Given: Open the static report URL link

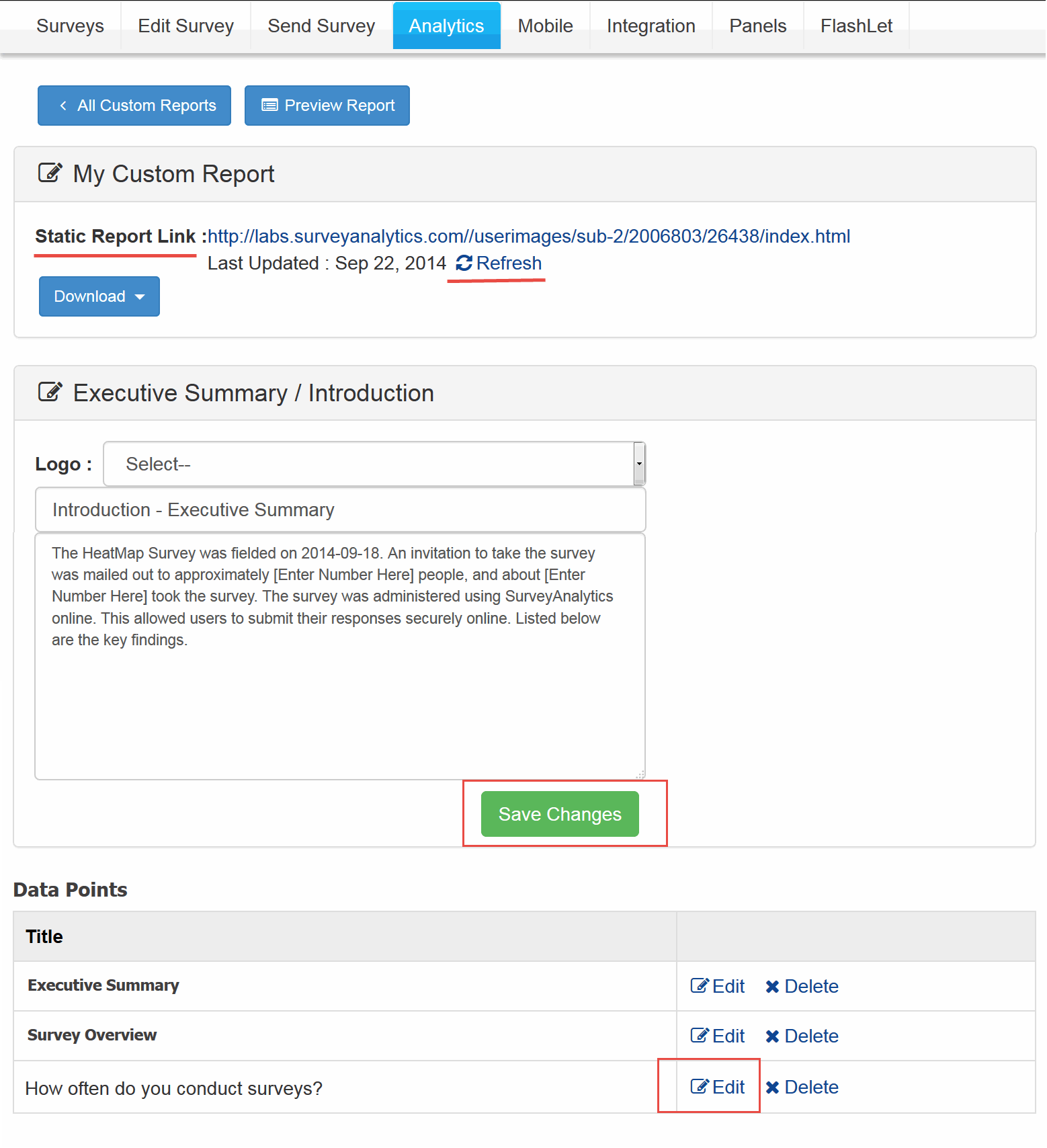Looking at the screenshot, I should point(529,237).
